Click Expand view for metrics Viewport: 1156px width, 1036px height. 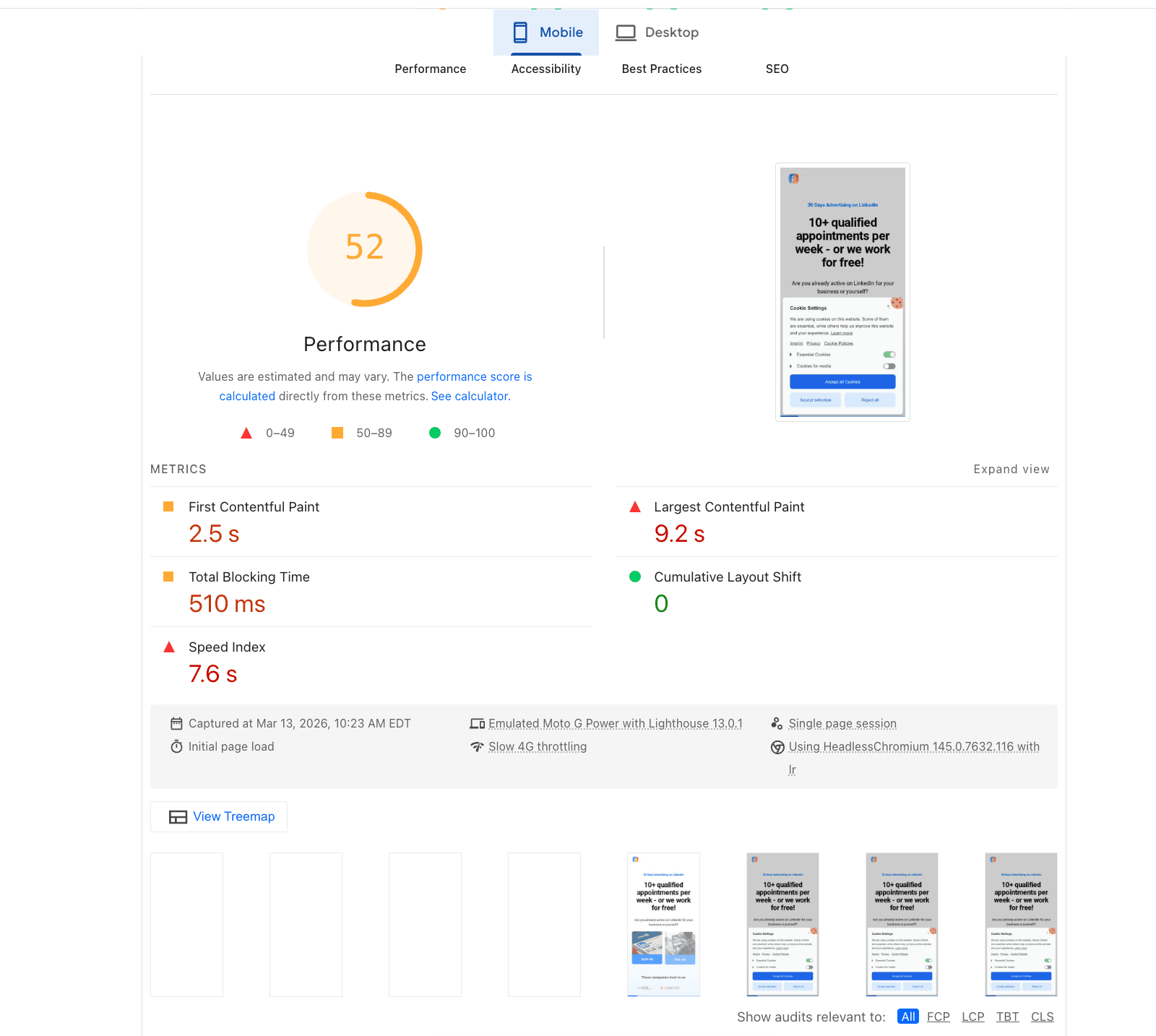click(x=1011, y=469)
